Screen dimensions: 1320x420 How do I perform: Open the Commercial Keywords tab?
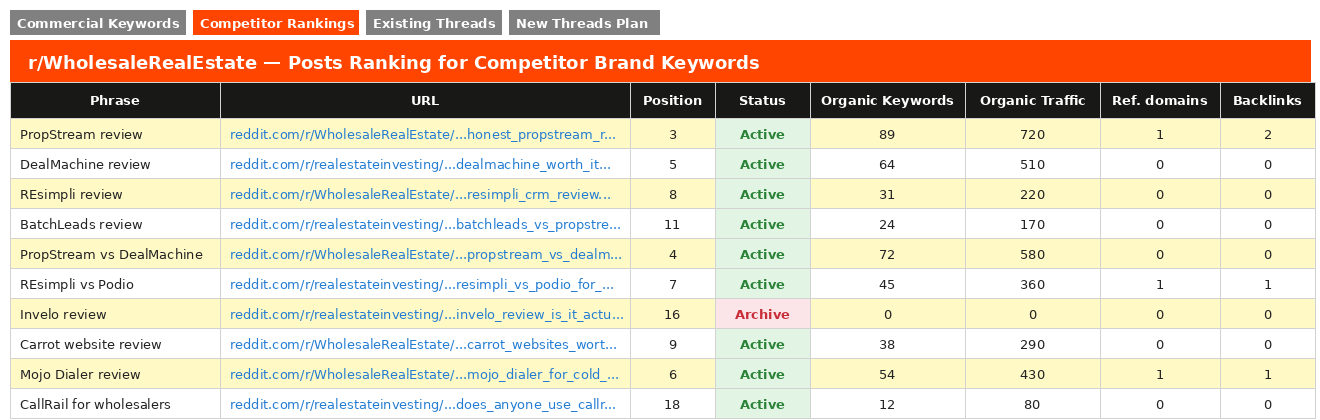pos(98,23)
